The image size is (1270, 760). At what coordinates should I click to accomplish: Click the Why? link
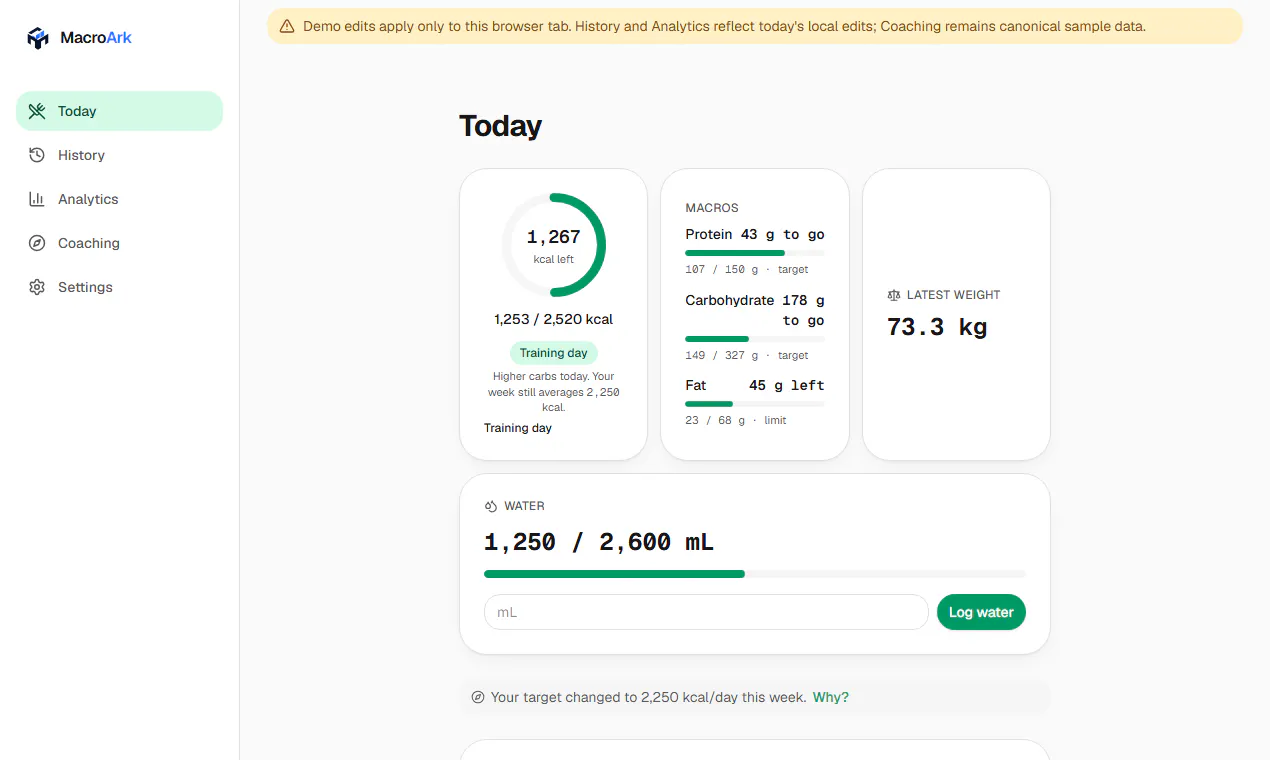click(x=831, y=697)
